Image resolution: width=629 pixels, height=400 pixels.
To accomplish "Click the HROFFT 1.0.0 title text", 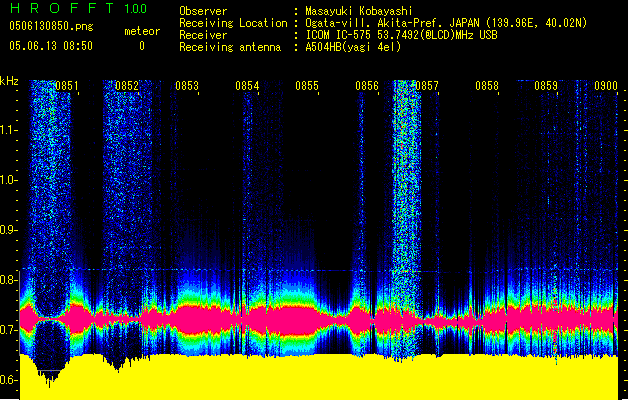I will click(78, 8).
